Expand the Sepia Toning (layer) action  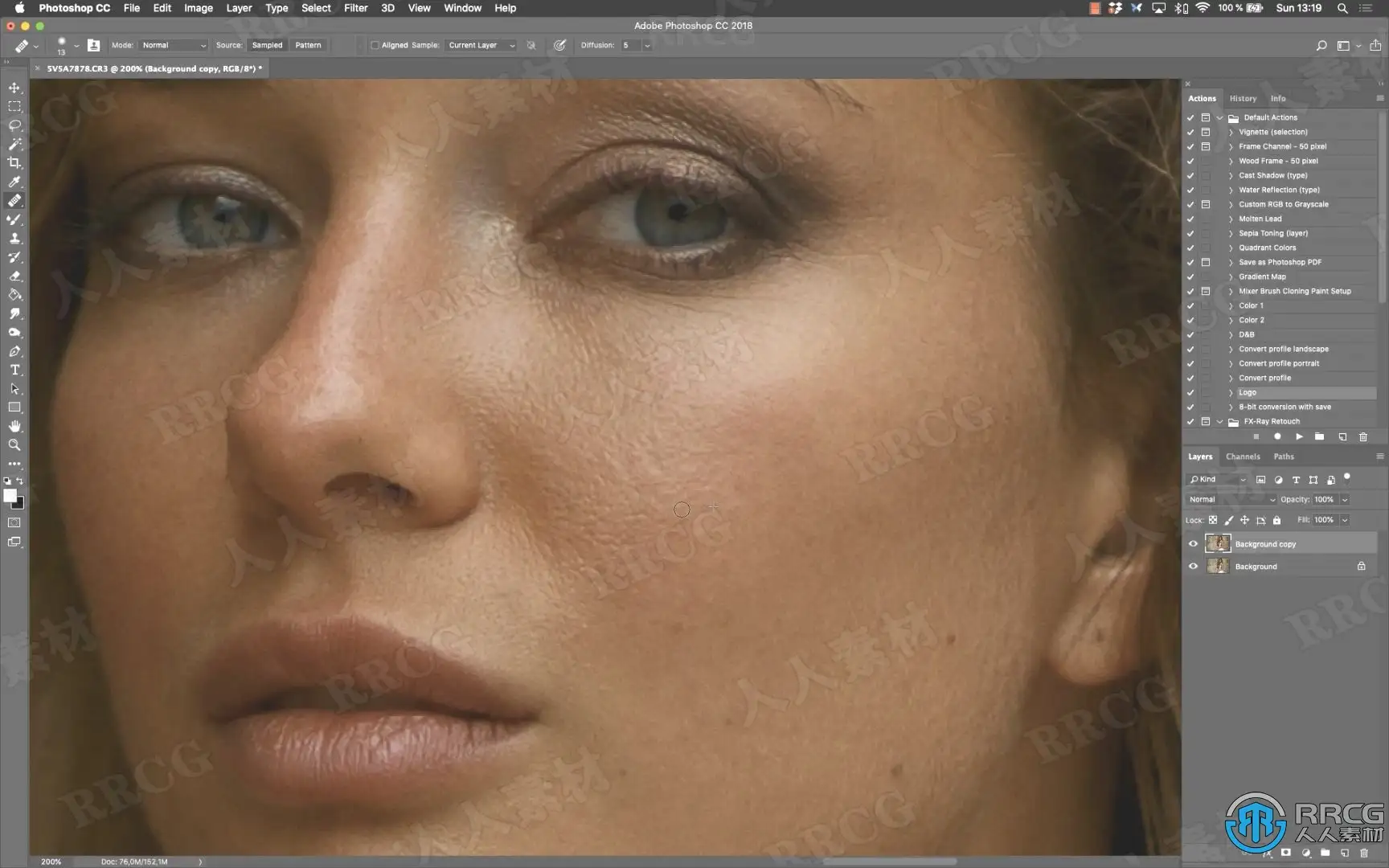(1231, 233)
